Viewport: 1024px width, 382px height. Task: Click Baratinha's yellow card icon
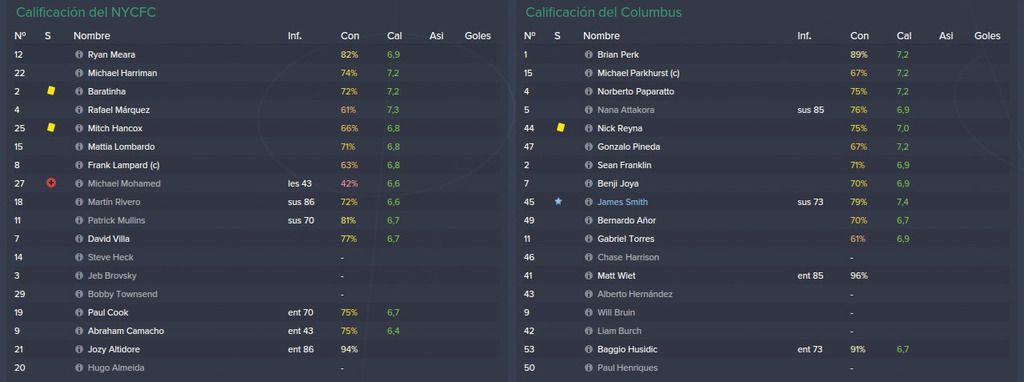tap(51, 91)
